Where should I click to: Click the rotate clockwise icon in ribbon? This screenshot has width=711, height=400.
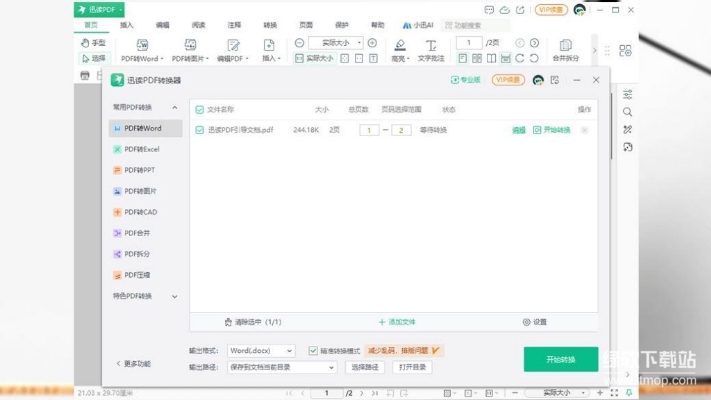pos(520,58)
